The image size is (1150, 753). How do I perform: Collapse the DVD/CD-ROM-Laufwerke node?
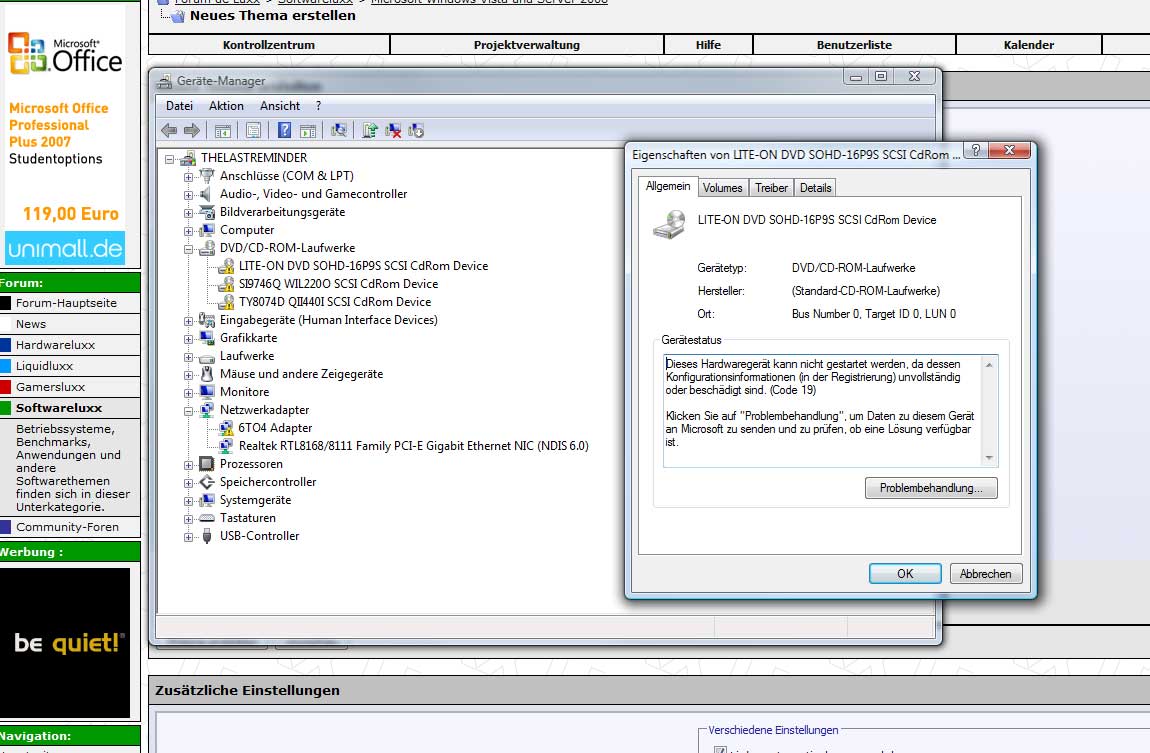point(188,249)
